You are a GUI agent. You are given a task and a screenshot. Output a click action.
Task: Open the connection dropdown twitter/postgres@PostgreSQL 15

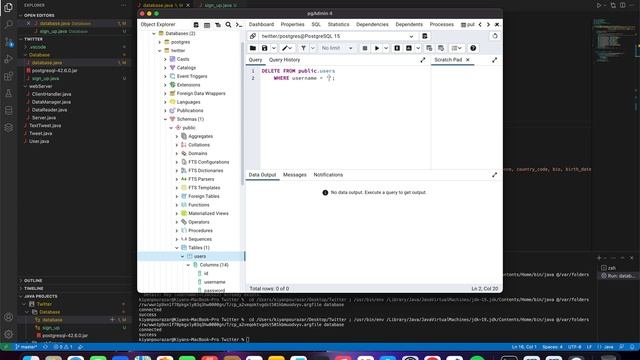tap(337, 36)
